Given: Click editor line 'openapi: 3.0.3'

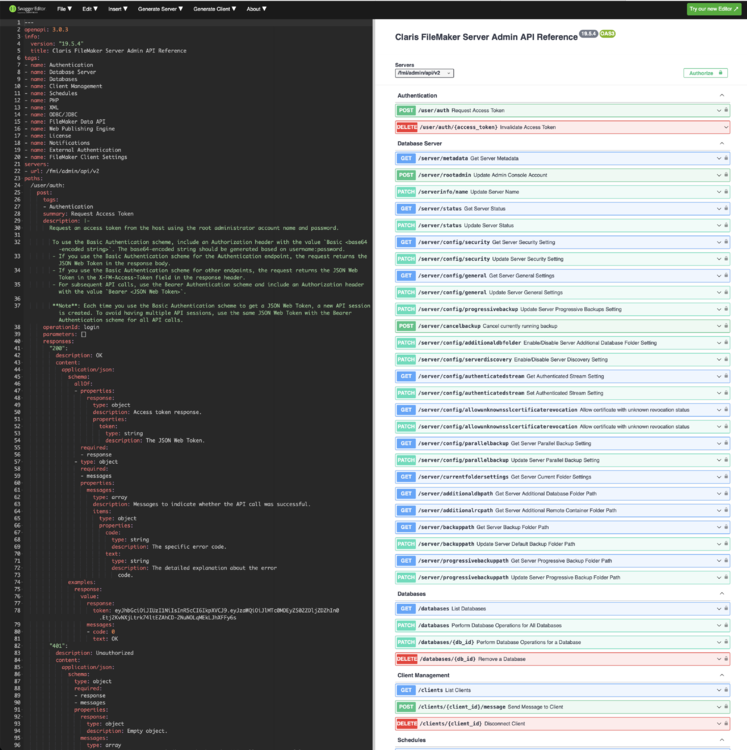Looking at the screenshot, I should coord(46,29).
